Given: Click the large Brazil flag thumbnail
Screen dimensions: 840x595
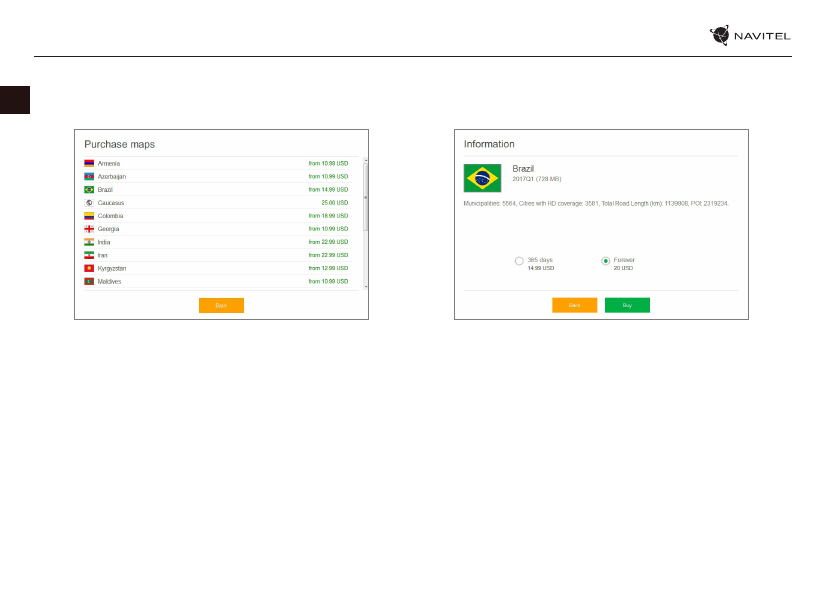Looking at the screenshot, I should coord(483,178).
